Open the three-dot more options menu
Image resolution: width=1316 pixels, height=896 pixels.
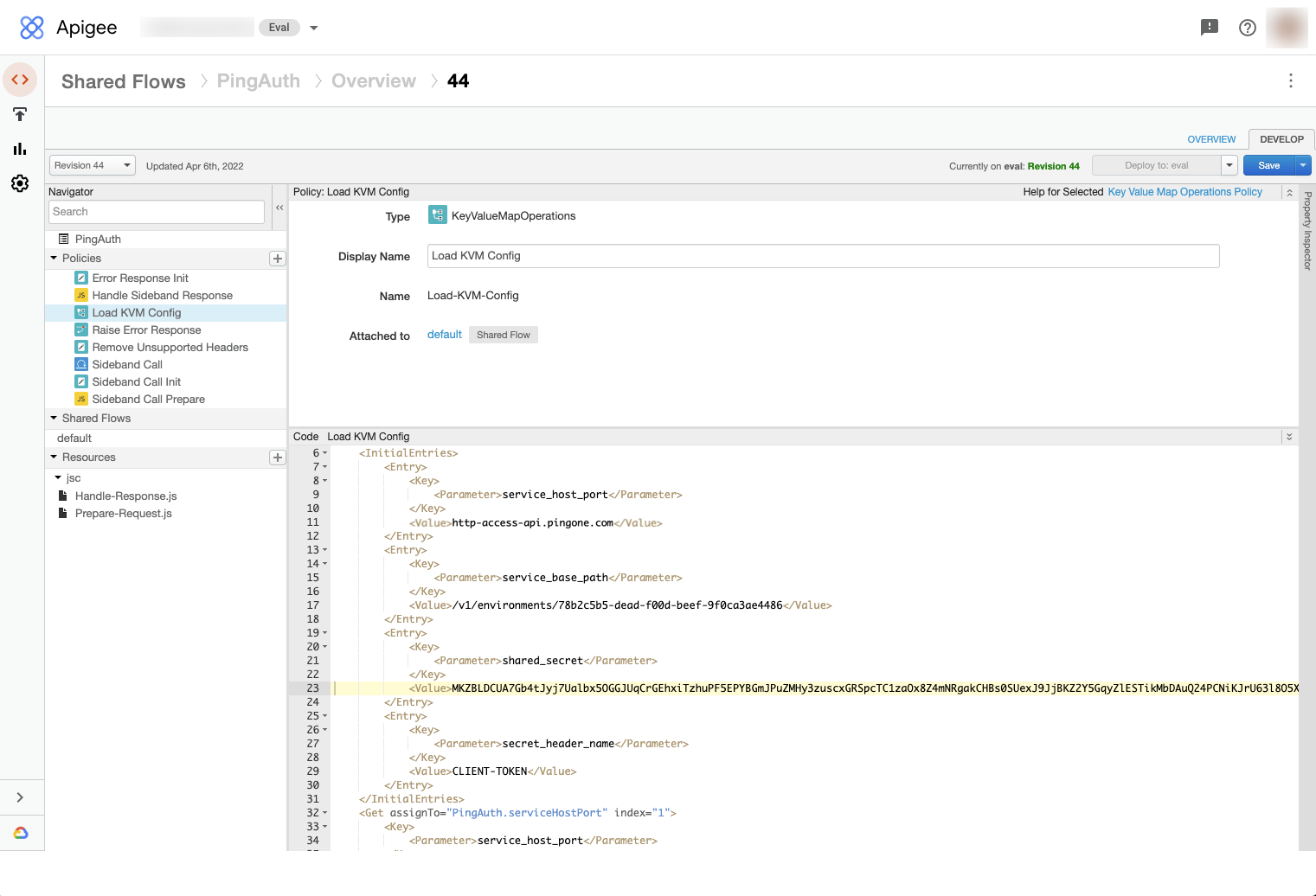(x=1290, y=80)
